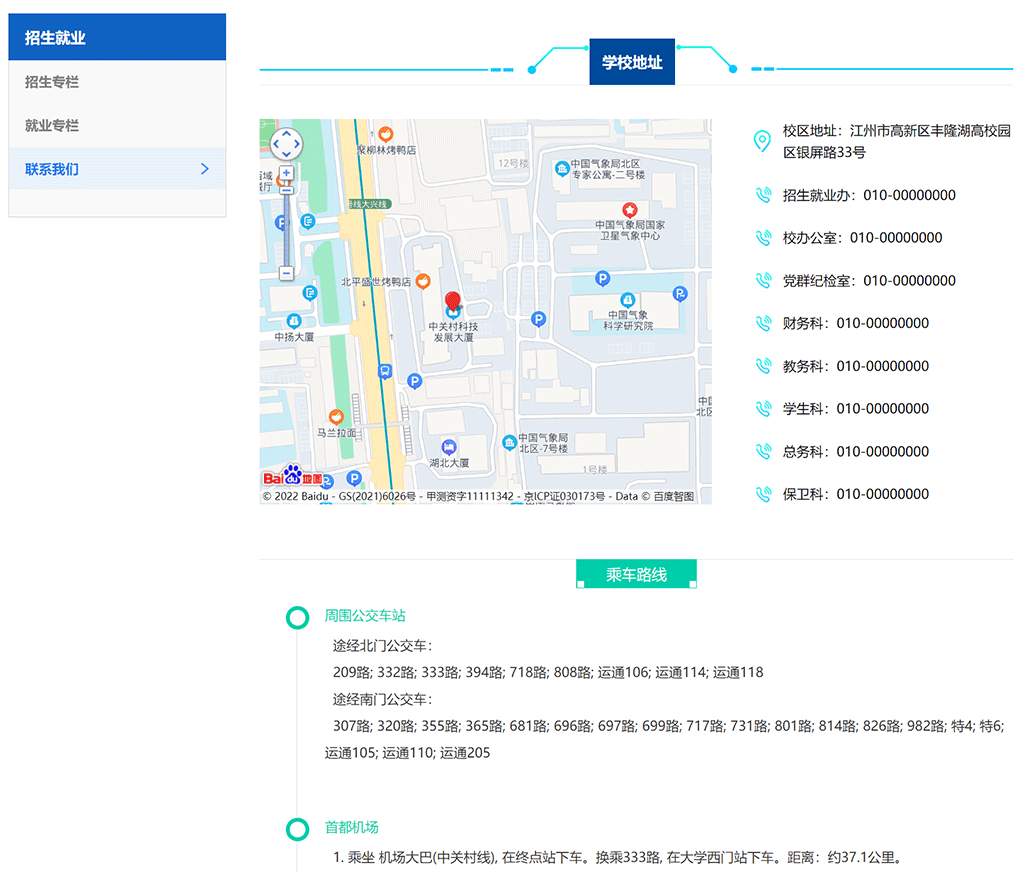
Task: Pan map right with the compass right arrow
Action: pyautogui.click(x=297, y=144)
